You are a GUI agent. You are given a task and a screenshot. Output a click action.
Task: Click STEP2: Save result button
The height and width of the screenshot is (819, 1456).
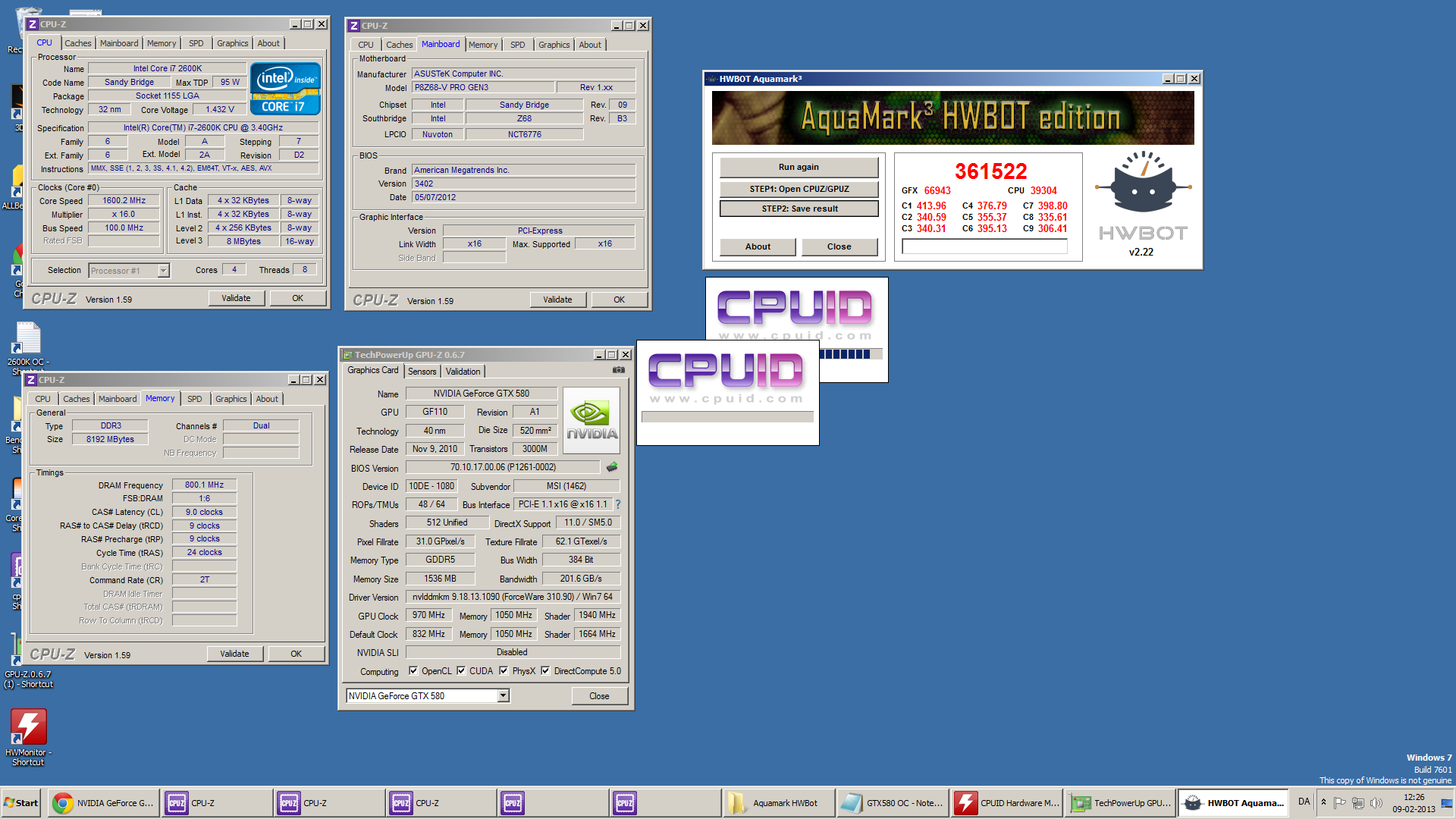[799, 209]
